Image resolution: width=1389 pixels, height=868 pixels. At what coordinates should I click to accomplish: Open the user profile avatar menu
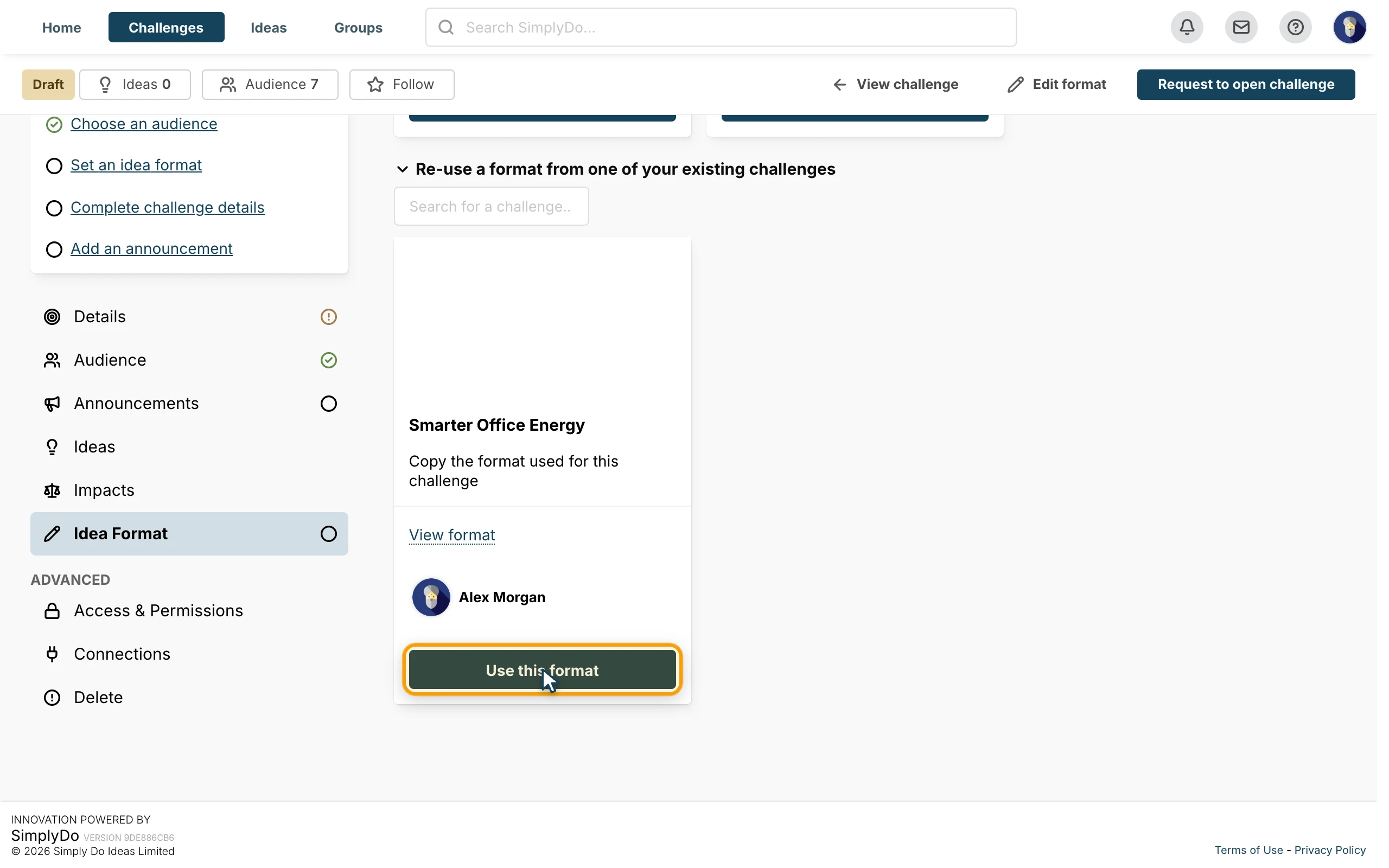click(1349, 27)
